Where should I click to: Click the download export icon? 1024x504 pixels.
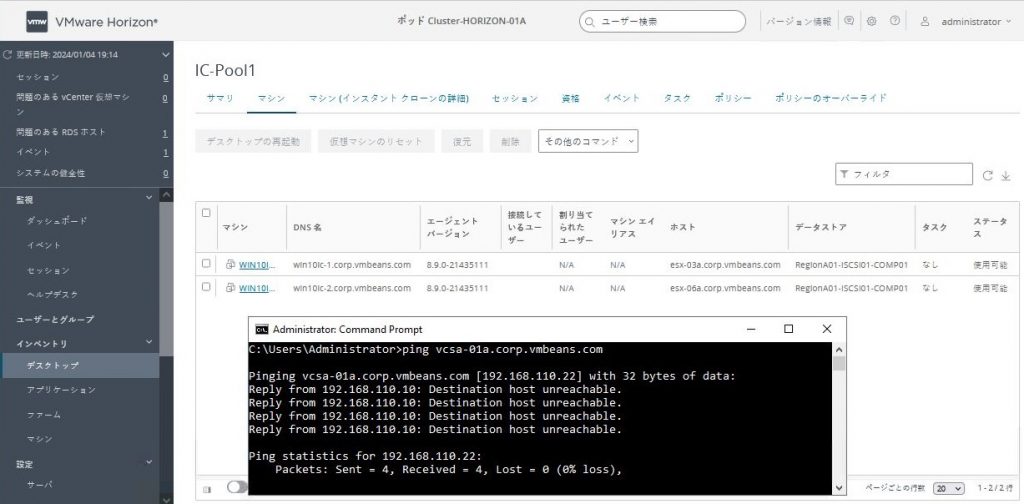[x=1006, y=175]
